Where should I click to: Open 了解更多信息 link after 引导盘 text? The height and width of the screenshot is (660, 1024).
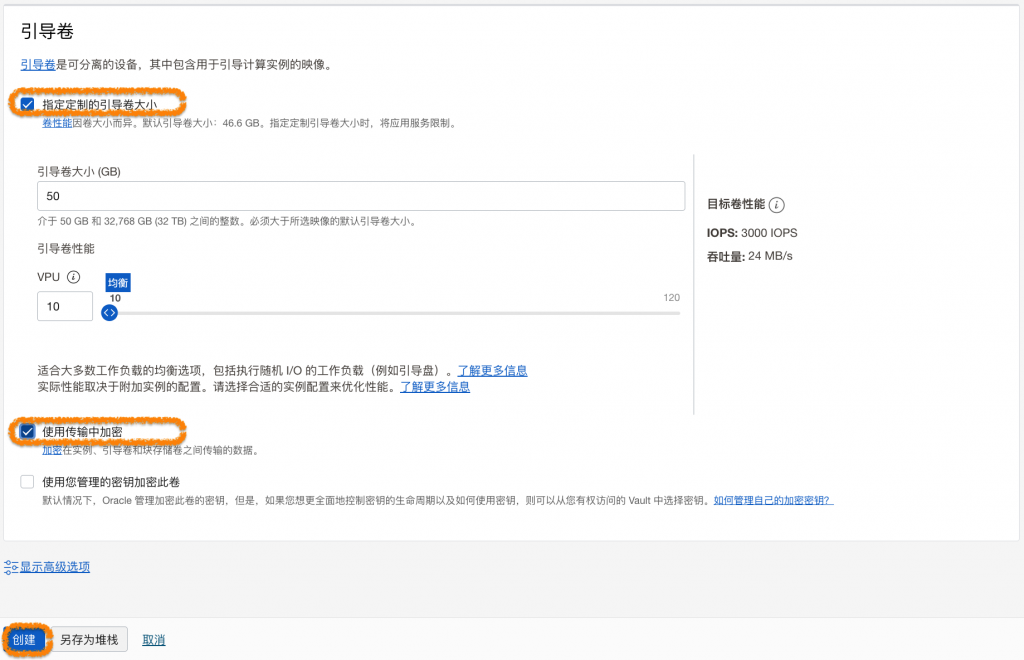pos(492,370)
